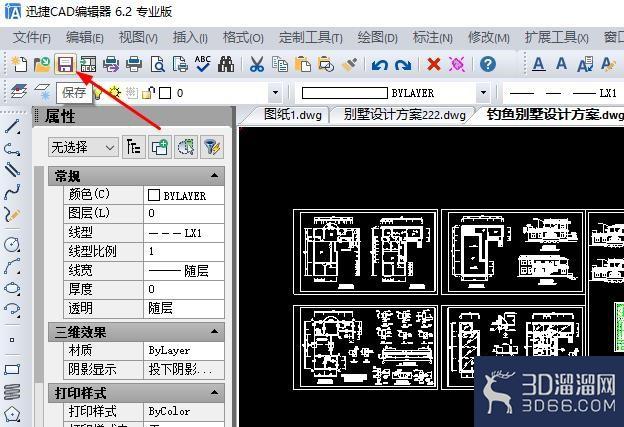The height and width of the screenshot is (427, 624).
Task: Click the single-line text A icon
Action: coord(562,64)
